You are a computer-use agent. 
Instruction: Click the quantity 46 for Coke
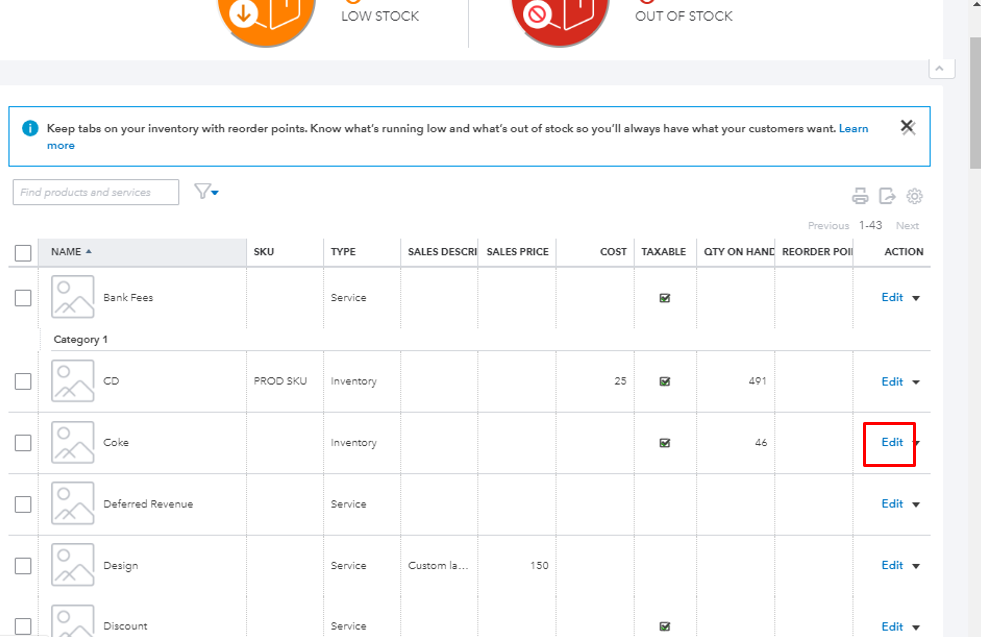(761, 442)
